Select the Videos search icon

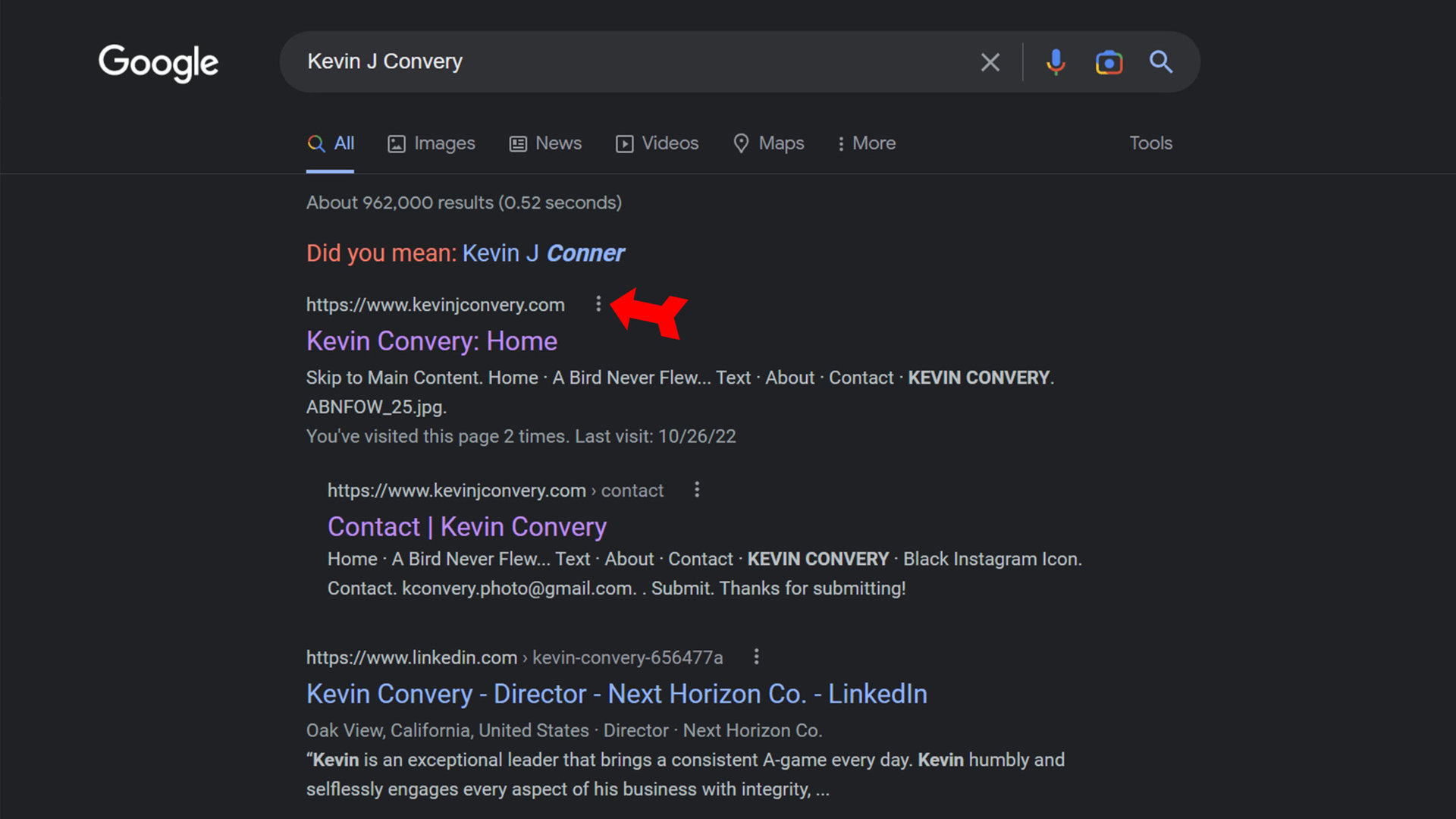click(x=624, y=143)
